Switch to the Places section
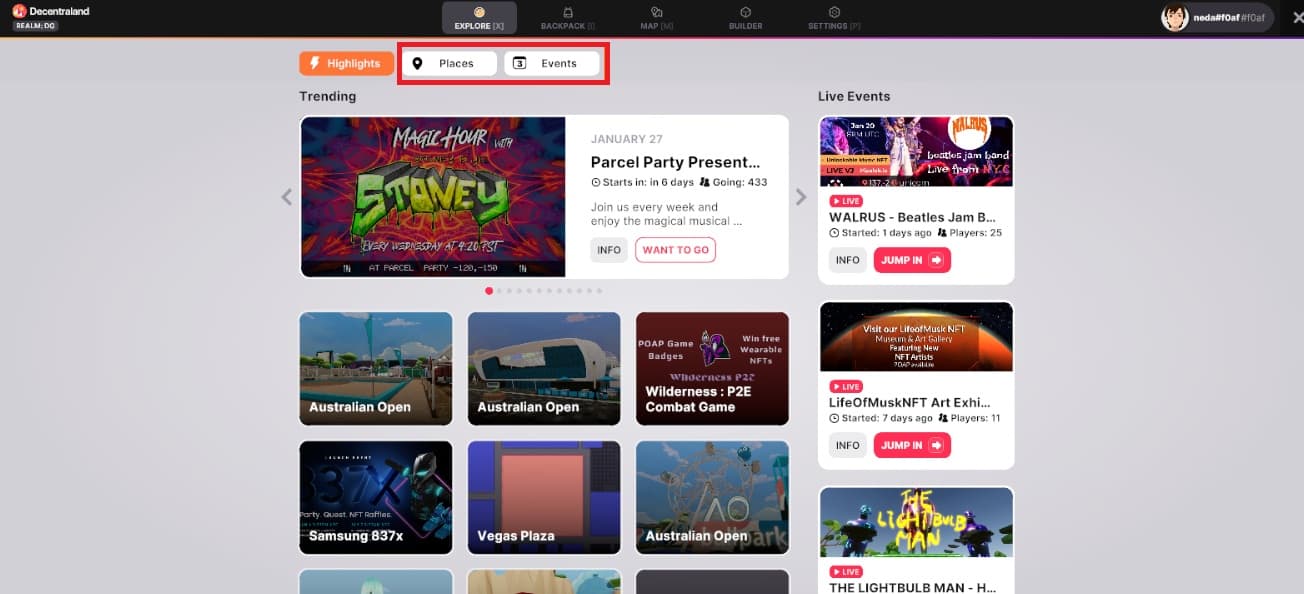The image size is (1304, 594). tap(450, 63)
